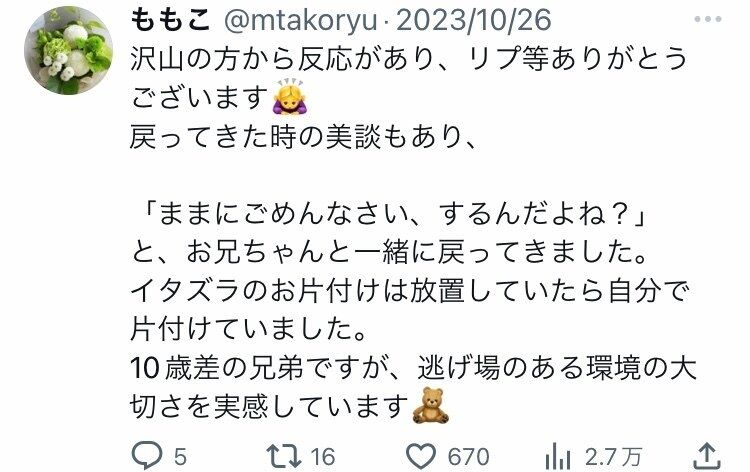Click the bowing woman emoji
This screenshot has width=750, height=472.
tap(288, 96)
